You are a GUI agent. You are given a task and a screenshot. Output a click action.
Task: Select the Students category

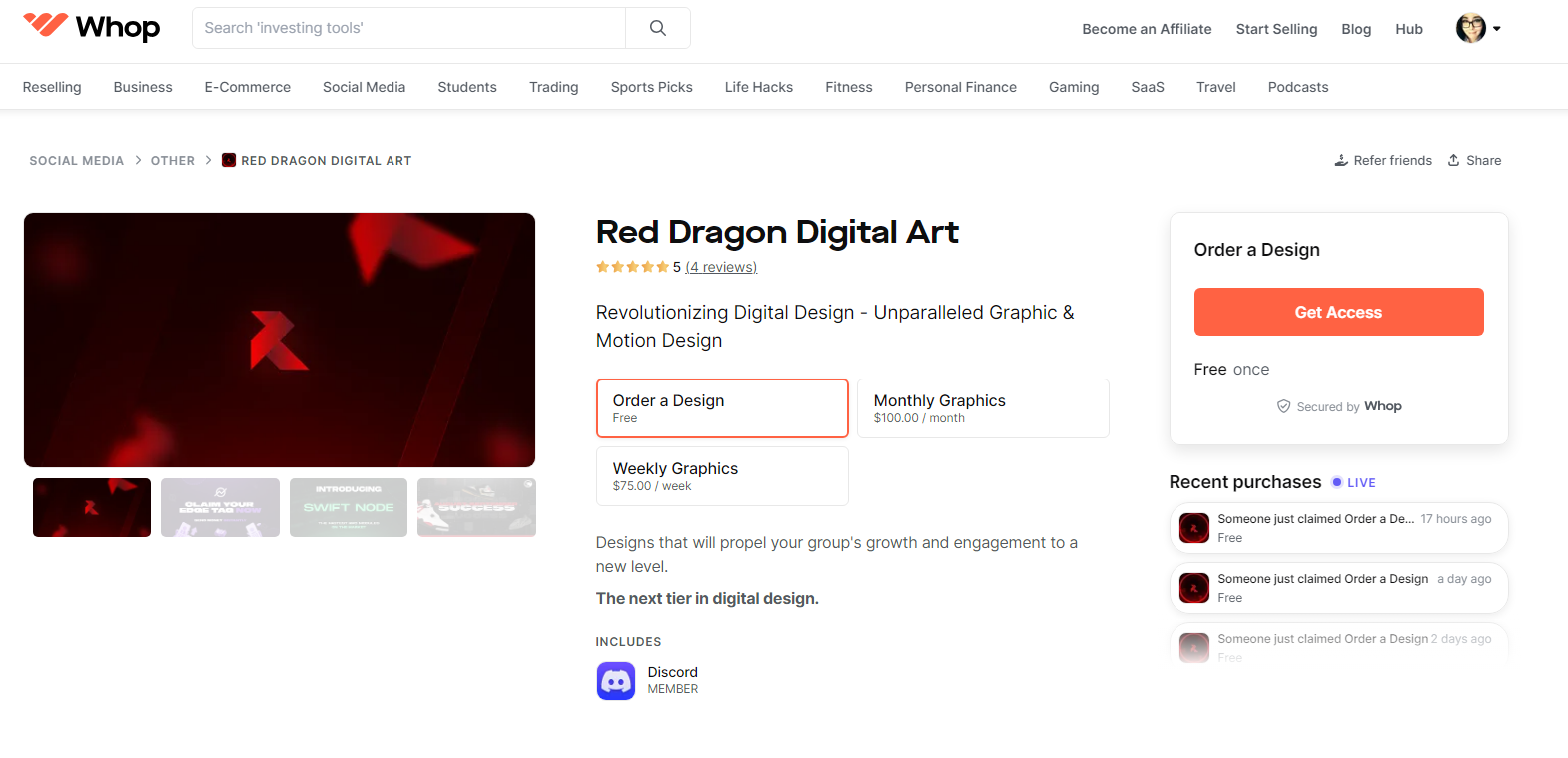pos(467,87)
